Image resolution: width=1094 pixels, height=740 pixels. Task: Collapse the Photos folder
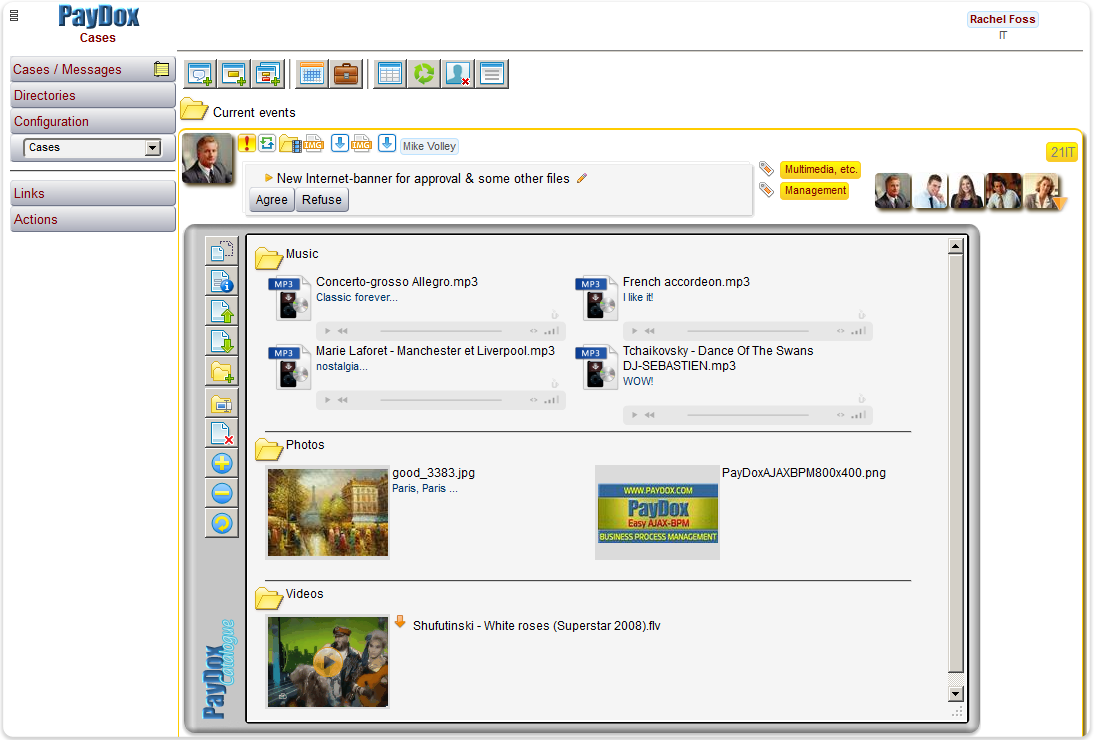268,448
